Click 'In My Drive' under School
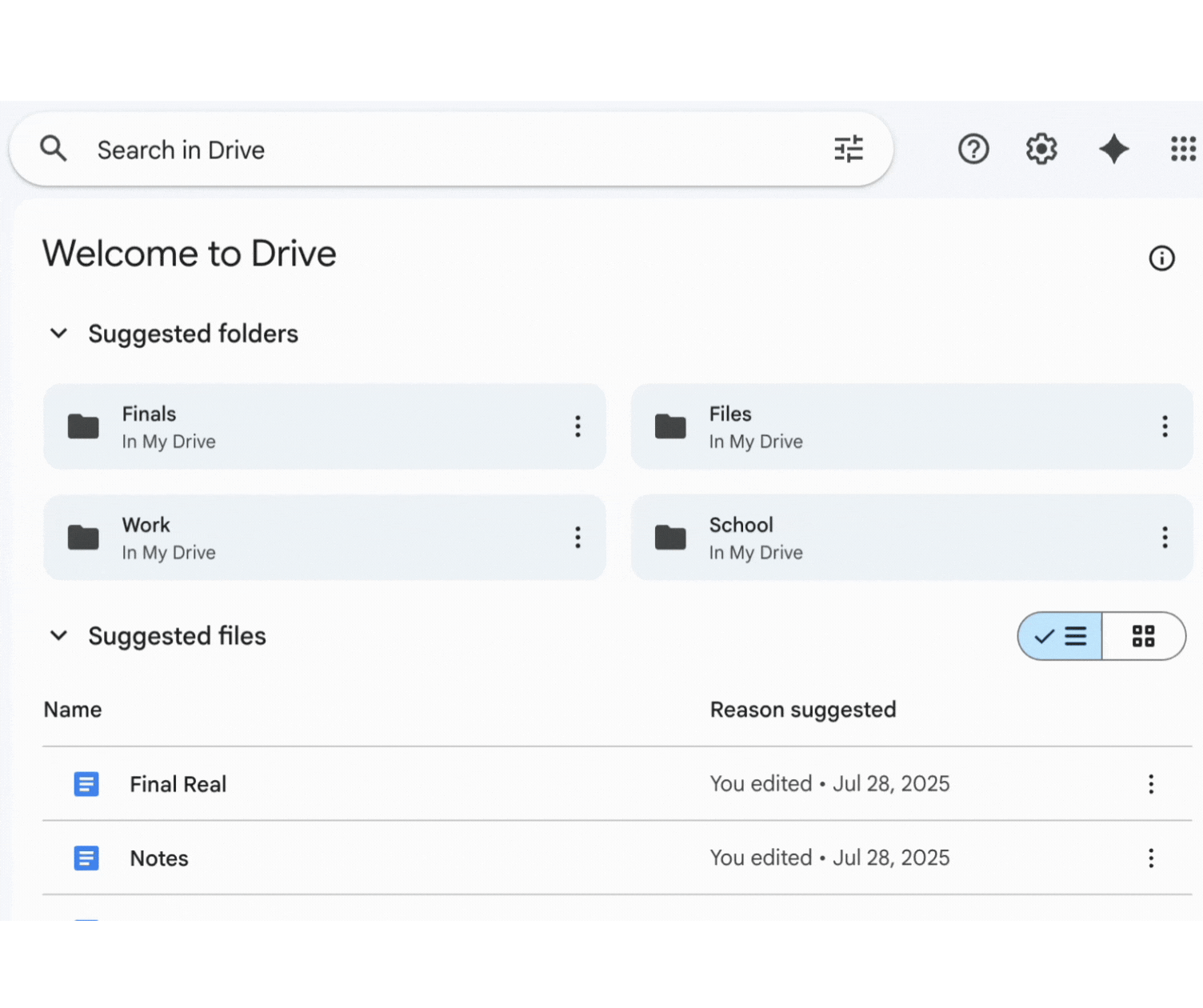 tap(756, 553)
